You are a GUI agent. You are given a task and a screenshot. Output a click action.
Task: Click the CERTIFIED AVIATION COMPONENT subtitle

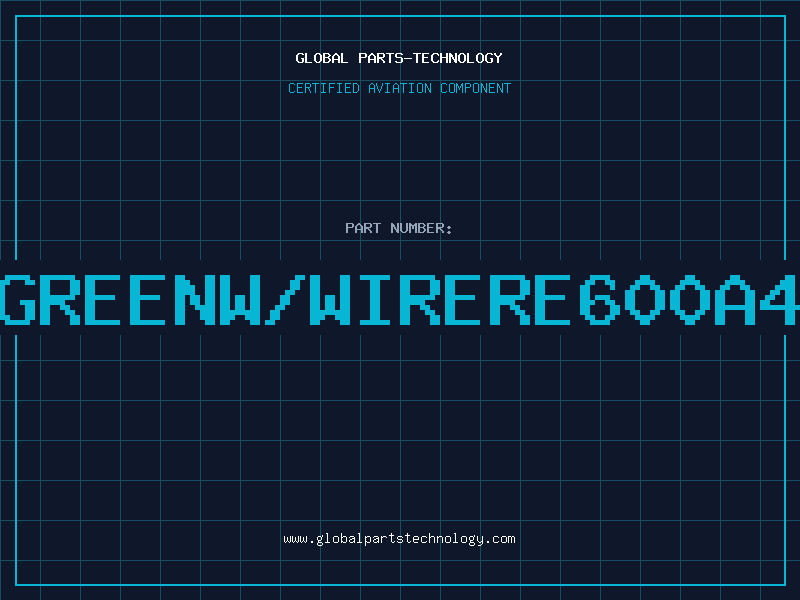(399, 88)
